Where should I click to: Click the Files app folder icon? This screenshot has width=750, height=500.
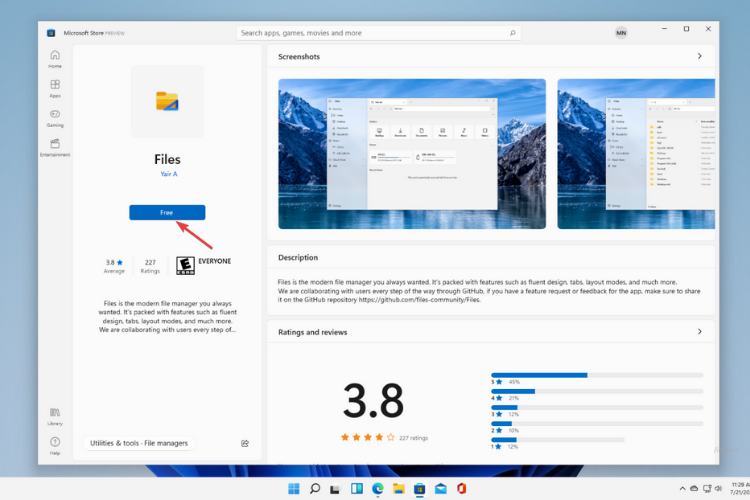click(x=167, y=101)
